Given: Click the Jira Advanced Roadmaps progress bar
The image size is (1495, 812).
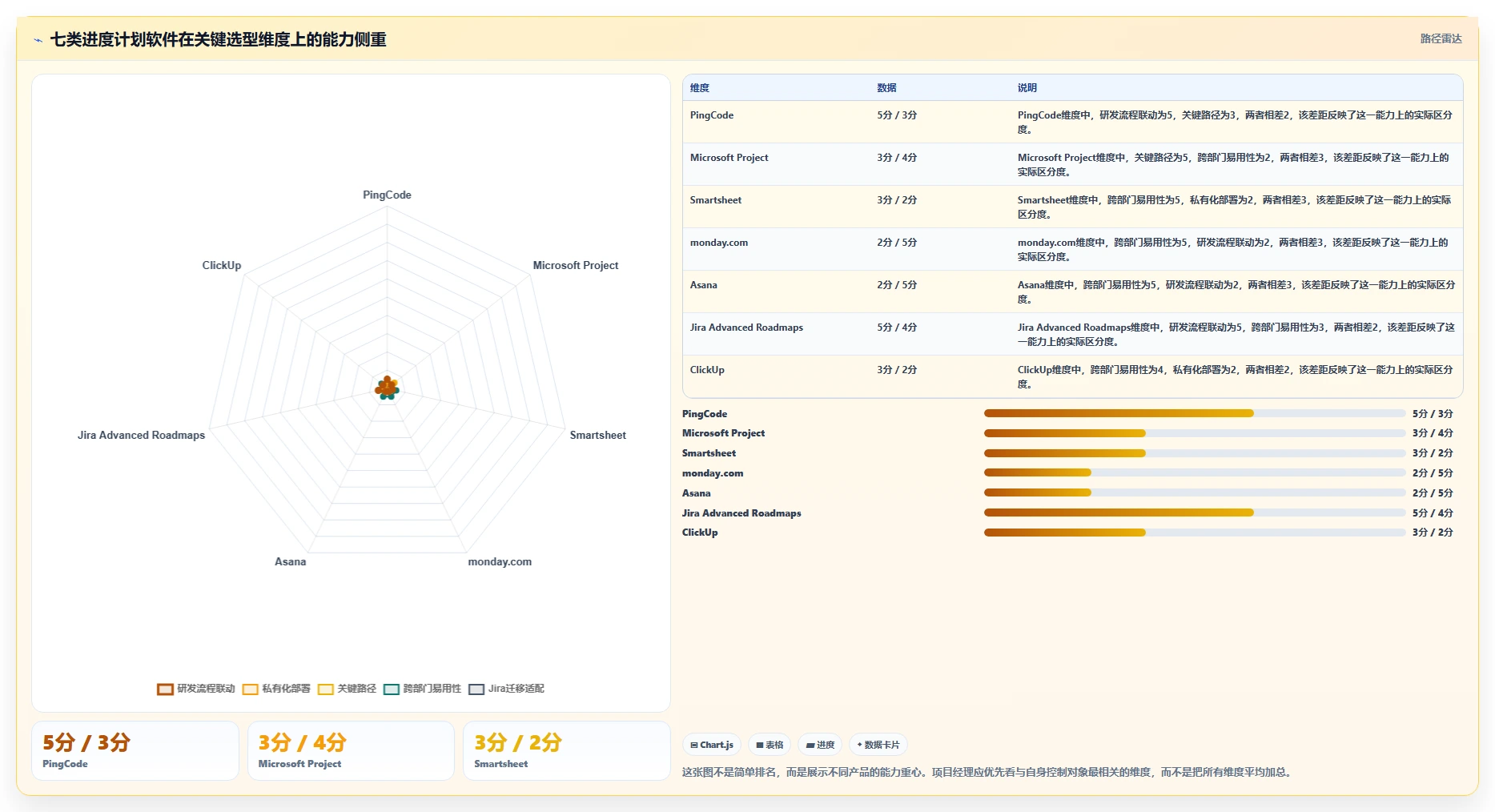Looking at the screenshot, I should 1195,513.
